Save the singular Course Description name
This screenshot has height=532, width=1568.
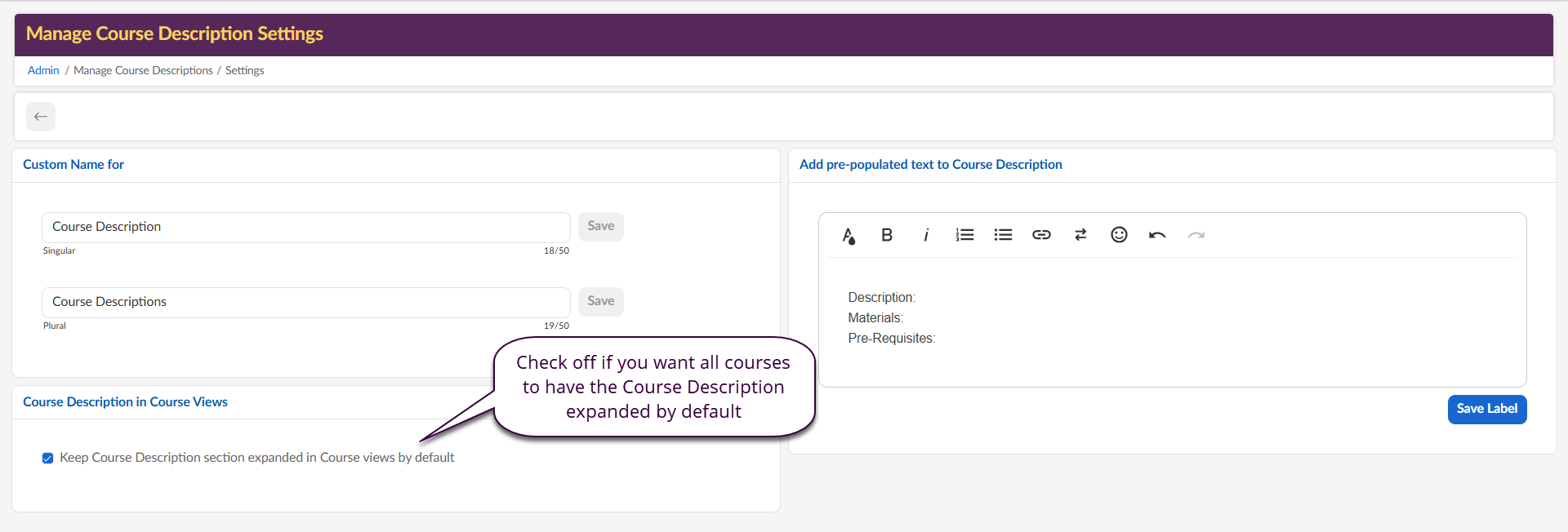click(x=600, y=226)
